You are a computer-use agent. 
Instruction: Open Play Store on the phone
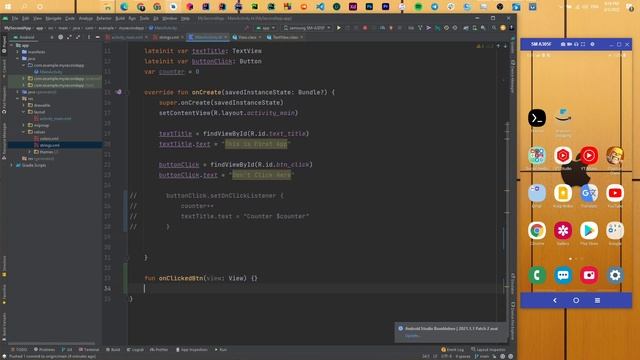(x=589, y=231)
